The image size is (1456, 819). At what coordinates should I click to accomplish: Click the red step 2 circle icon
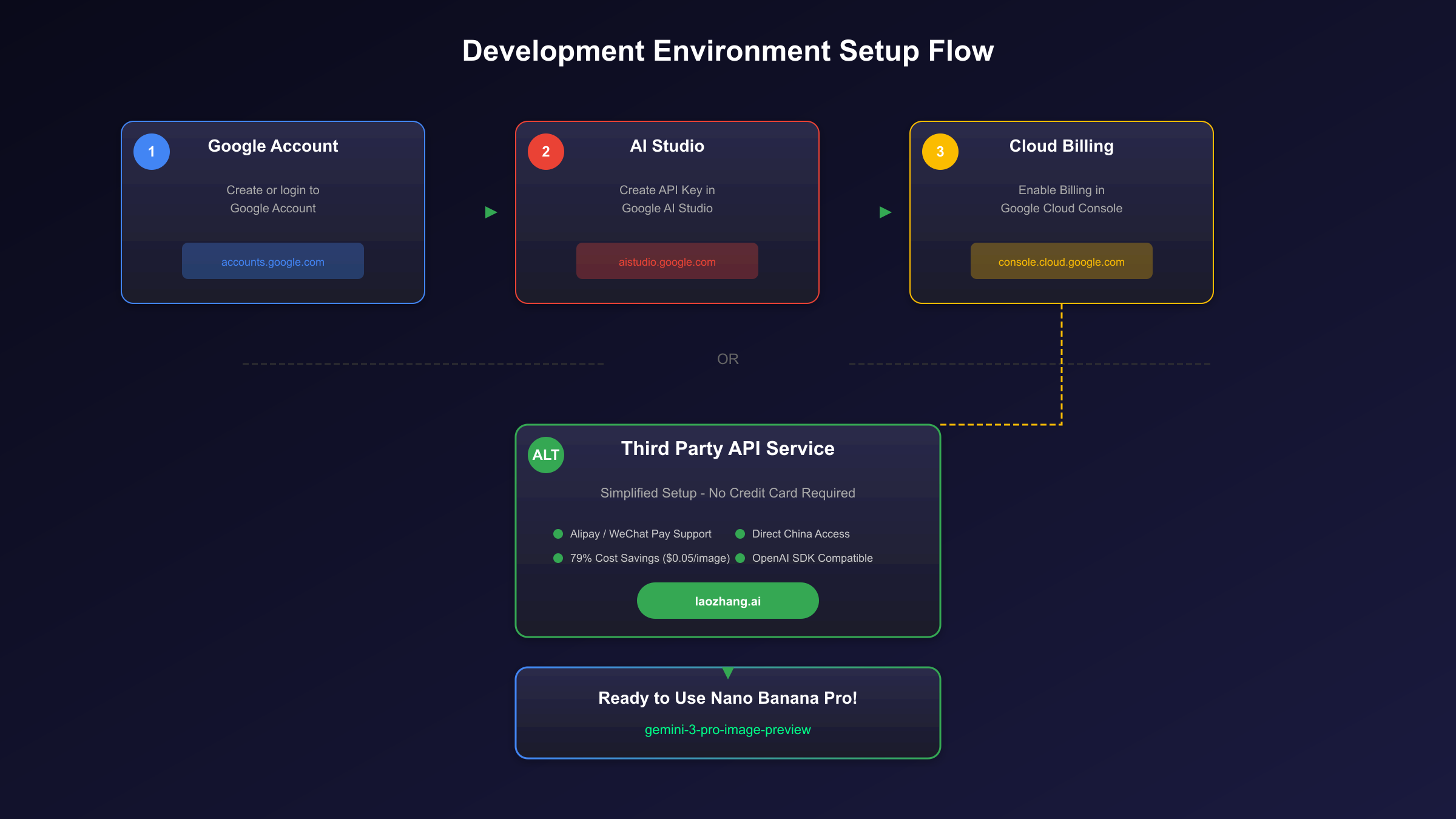[546, 152]
